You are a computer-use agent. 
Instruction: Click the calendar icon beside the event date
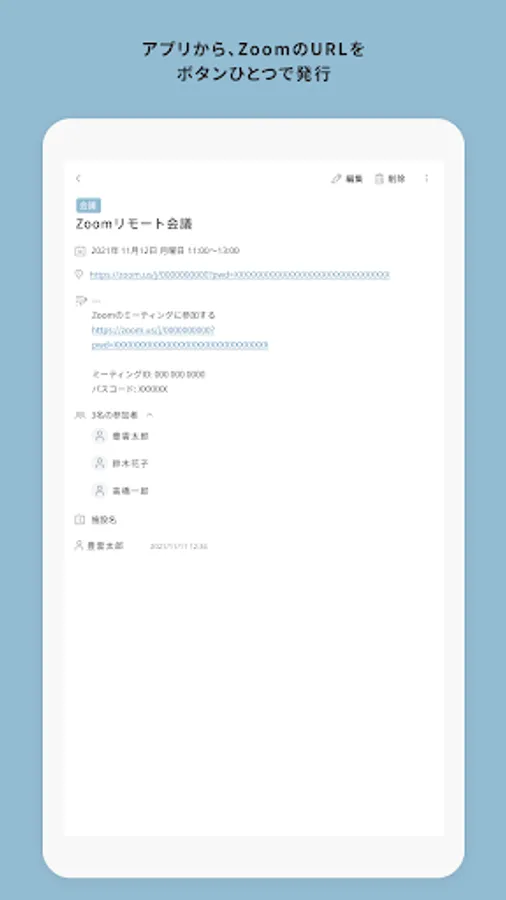(80, 251)
